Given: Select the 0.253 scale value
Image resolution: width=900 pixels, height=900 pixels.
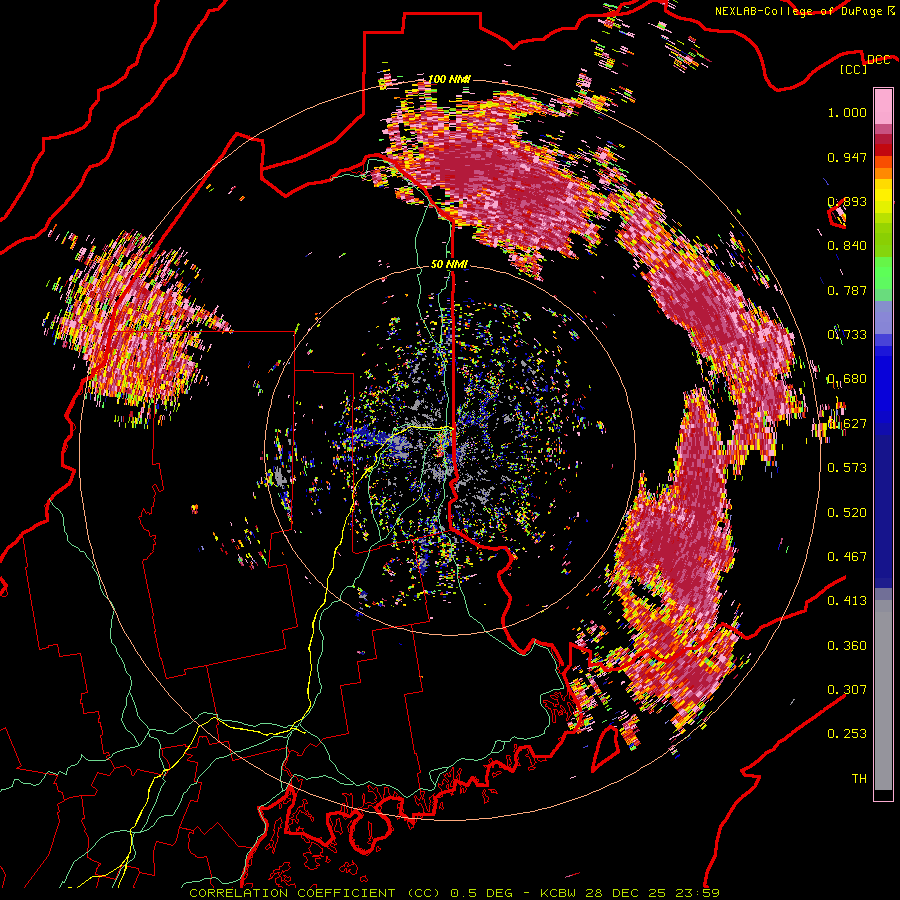Looking at the screenshot, I should pyautogui.click(x=847, y=734).
